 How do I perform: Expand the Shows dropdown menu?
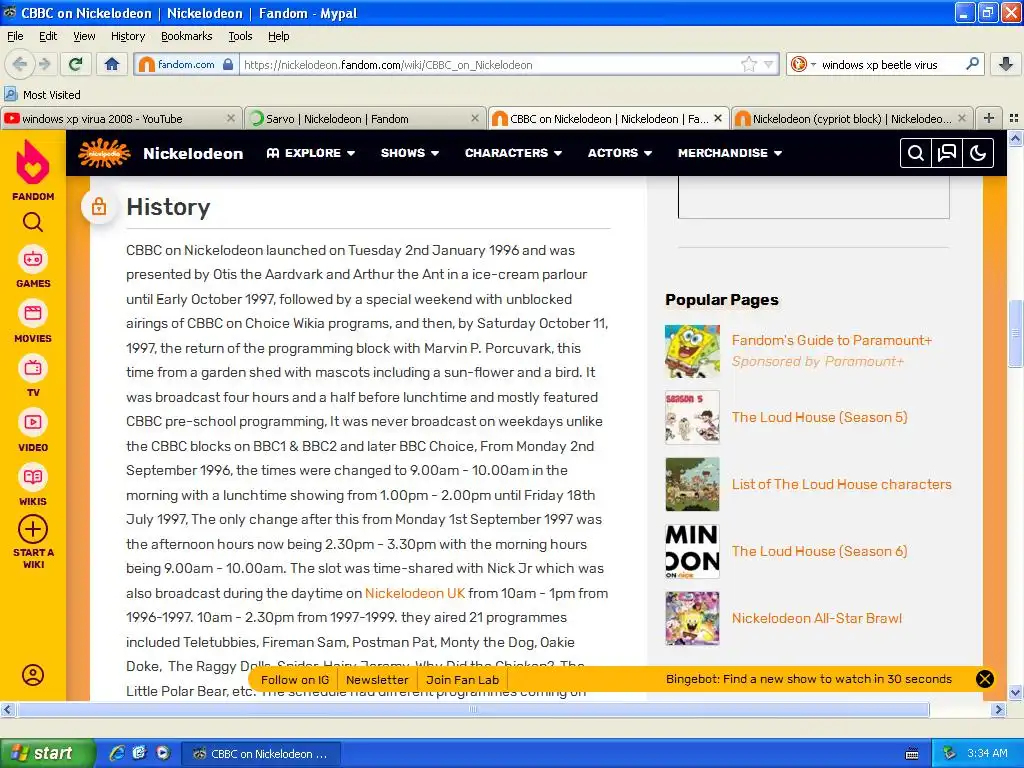[409, 153]
